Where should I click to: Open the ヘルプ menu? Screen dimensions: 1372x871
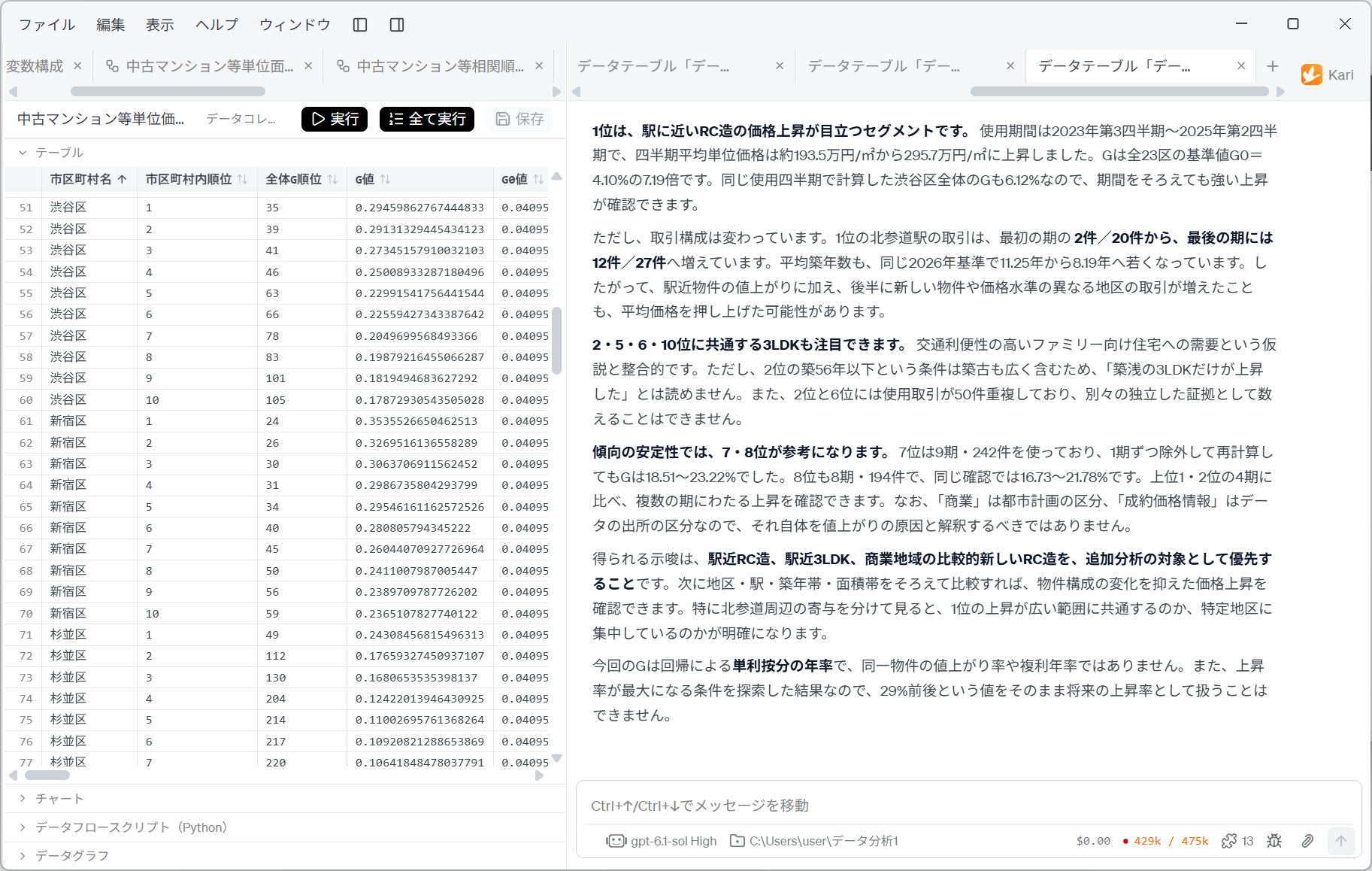coord(217,25)
